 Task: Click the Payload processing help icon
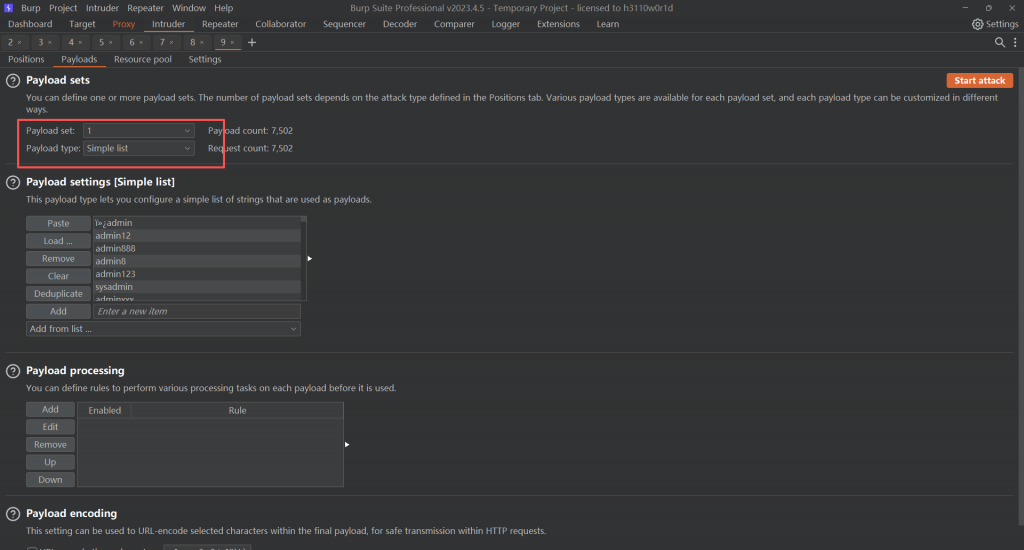pos(13,371)
